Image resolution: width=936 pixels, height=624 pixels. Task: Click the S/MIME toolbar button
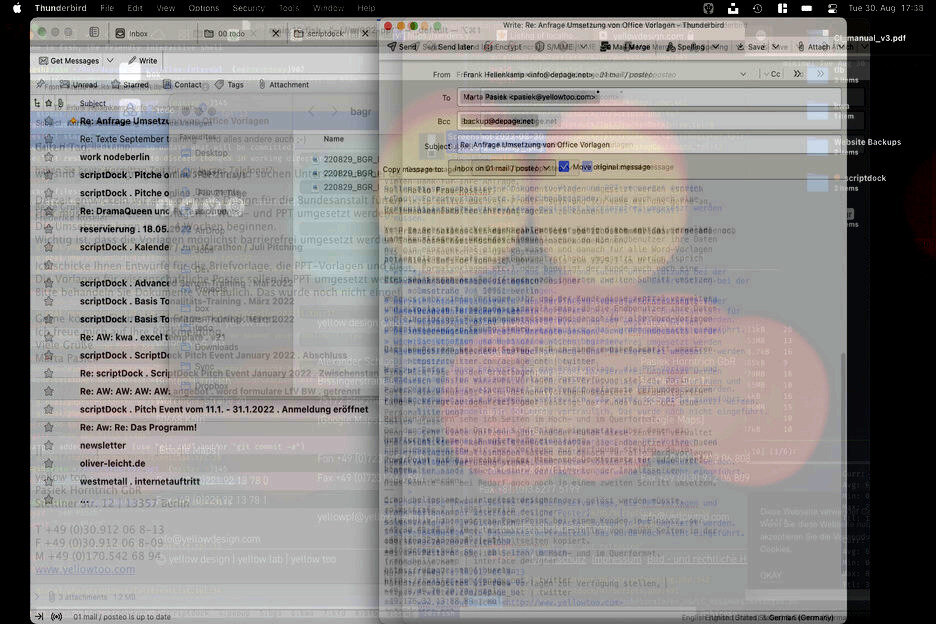555,47
